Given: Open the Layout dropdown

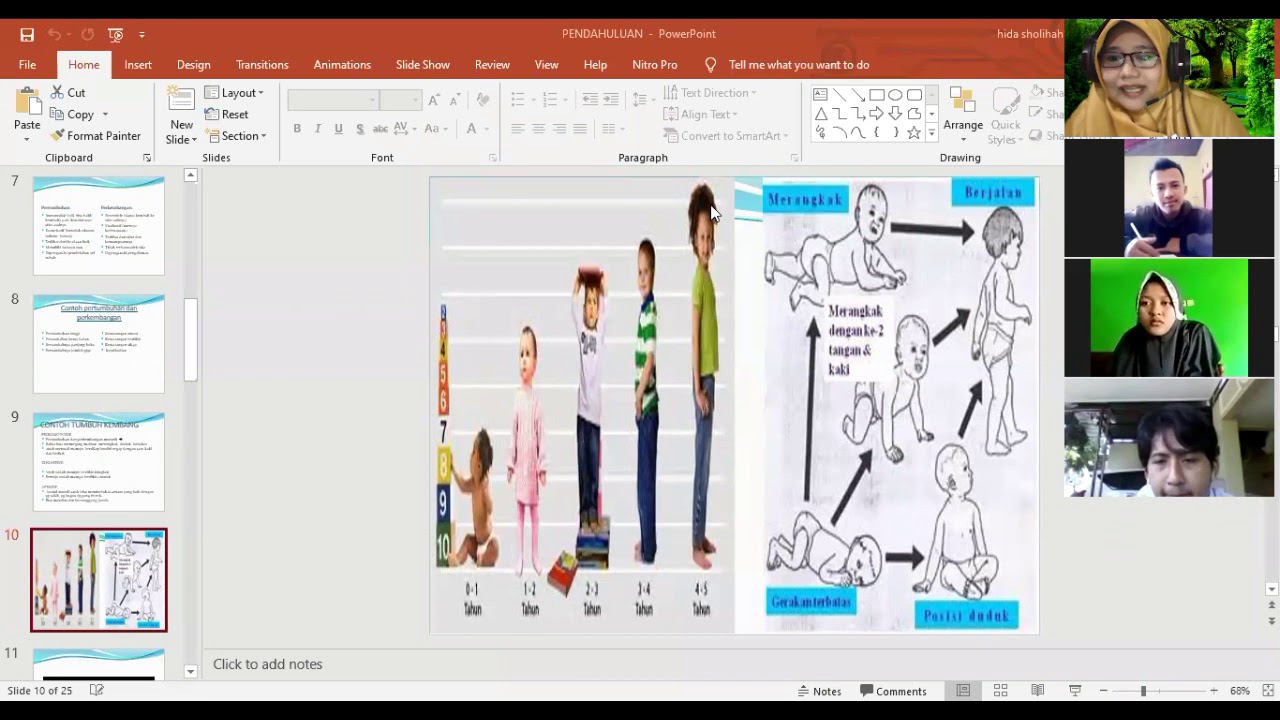Looking at the screenshot, I should [x=235, y=92].
